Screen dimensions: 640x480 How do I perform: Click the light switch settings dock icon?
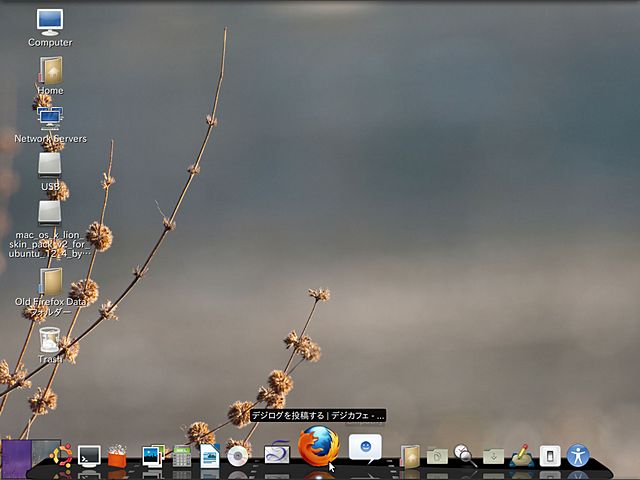click(x=549, y=456)
